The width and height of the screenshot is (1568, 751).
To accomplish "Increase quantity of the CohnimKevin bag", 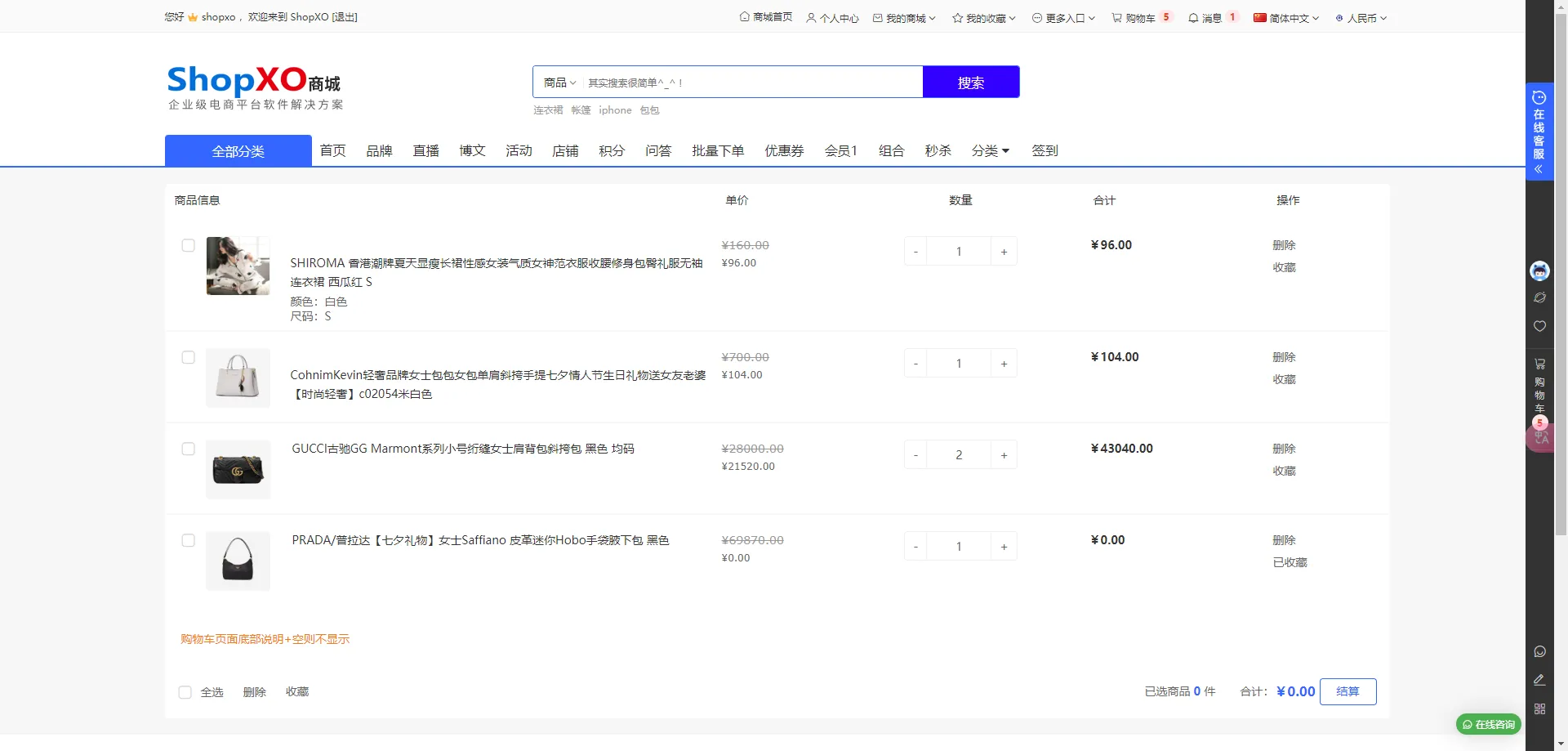I will click(1004, 364).
